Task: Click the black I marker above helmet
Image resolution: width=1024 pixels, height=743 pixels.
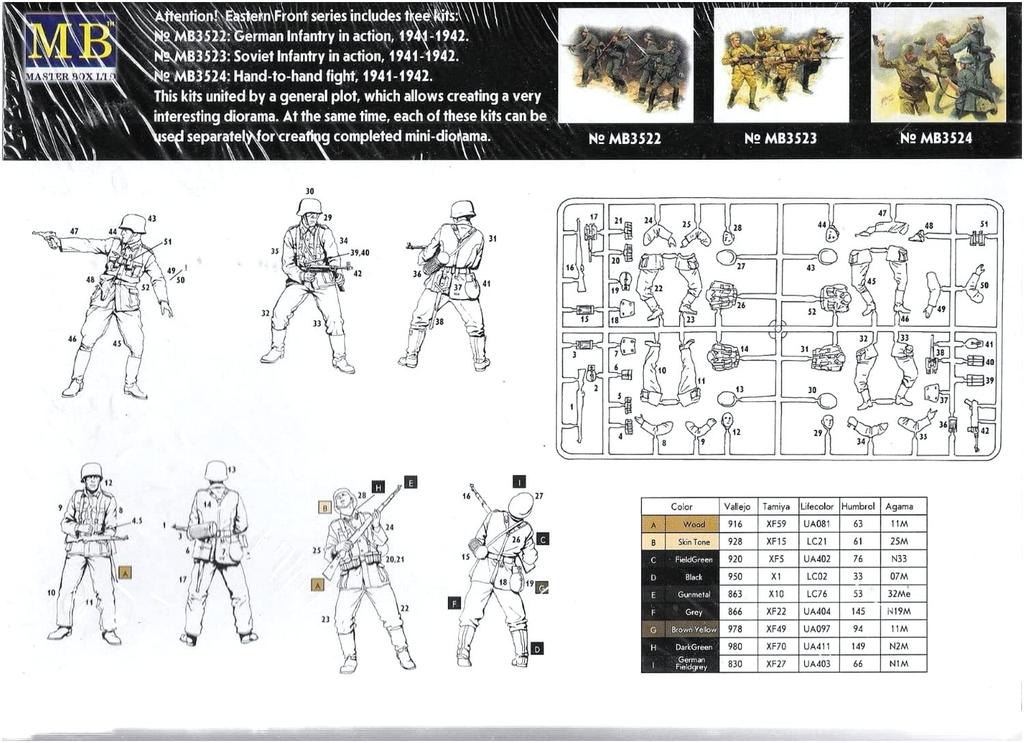Action: [x=518, y=481]
